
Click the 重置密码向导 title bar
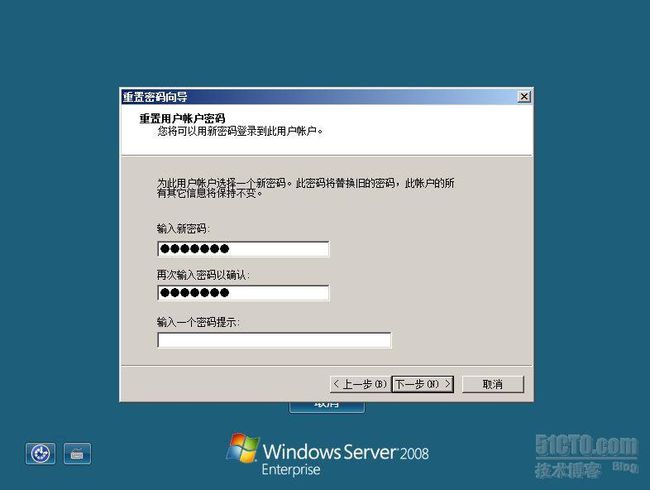(x=319, y=97)
